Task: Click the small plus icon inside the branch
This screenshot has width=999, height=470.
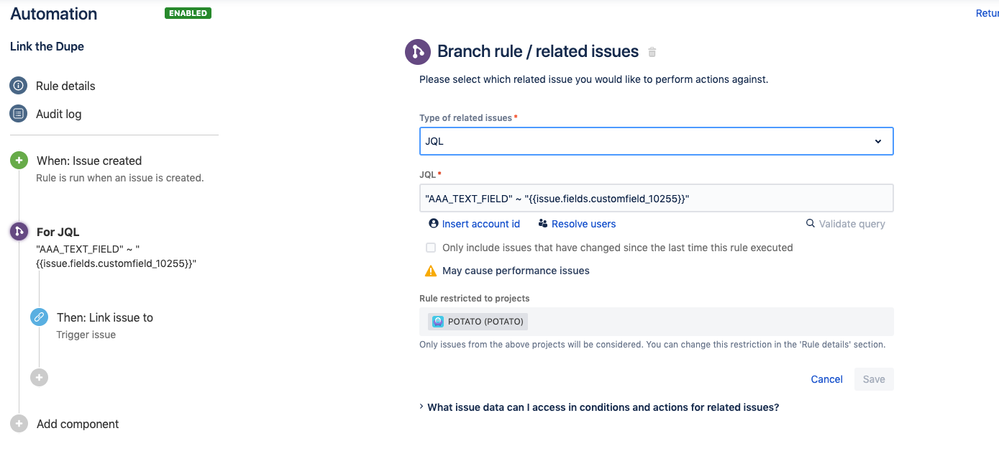Action: click(39, 377)
